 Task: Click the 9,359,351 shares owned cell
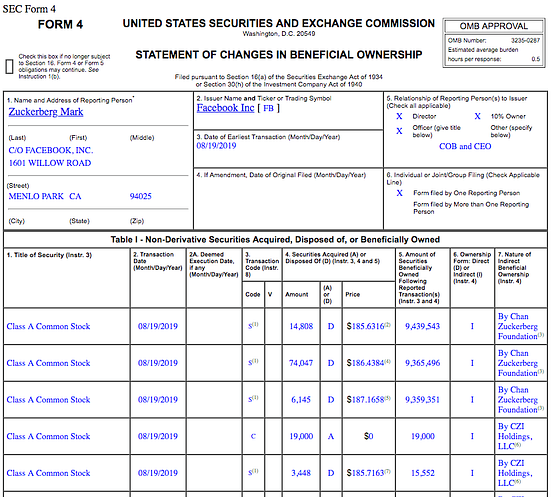tap(422, 400)
